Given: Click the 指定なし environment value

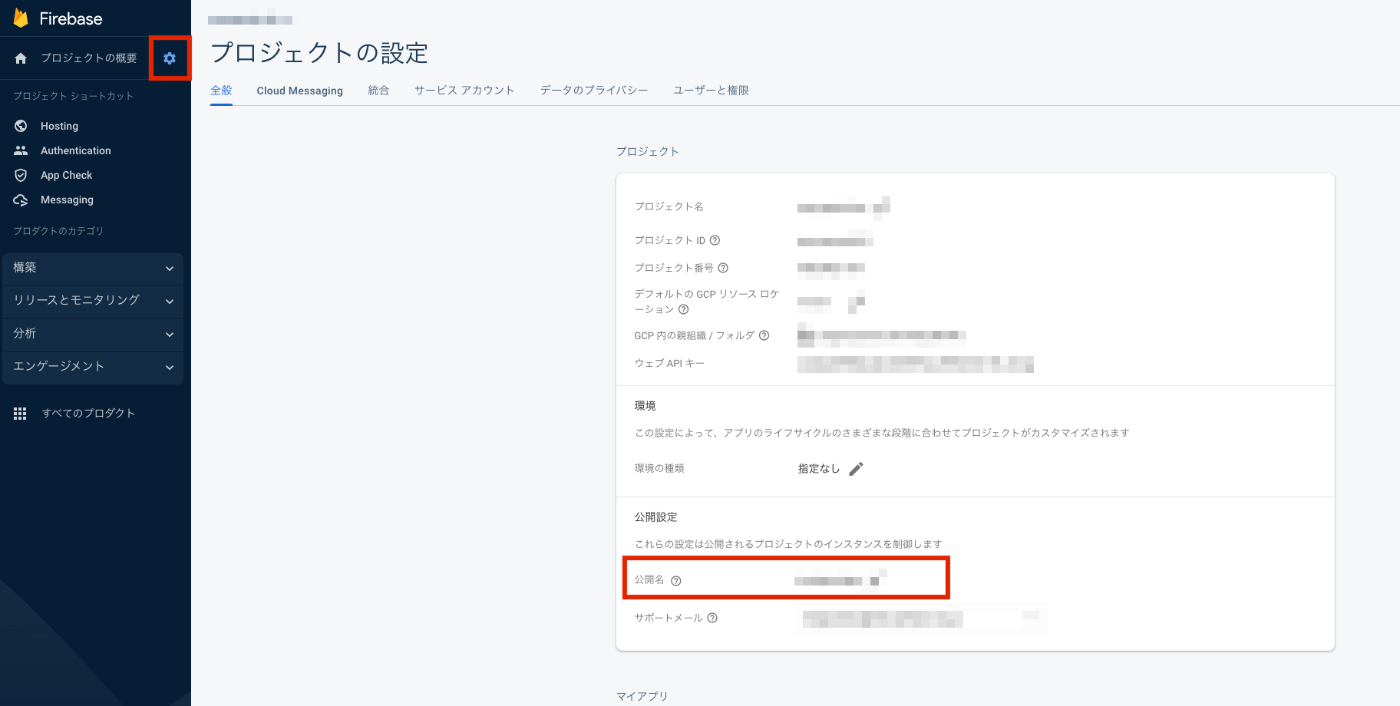Looking at the screenshot, I should tap(819, 469).
